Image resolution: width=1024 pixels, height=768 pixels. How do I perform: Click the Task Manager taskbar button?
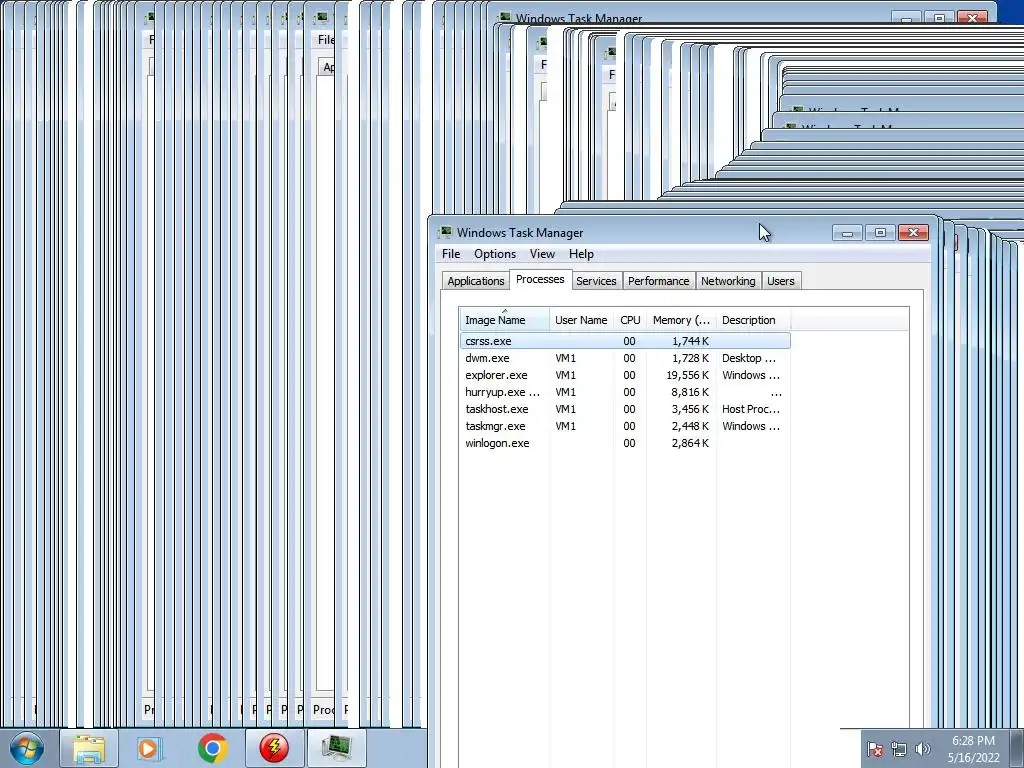tap(336, 748)
